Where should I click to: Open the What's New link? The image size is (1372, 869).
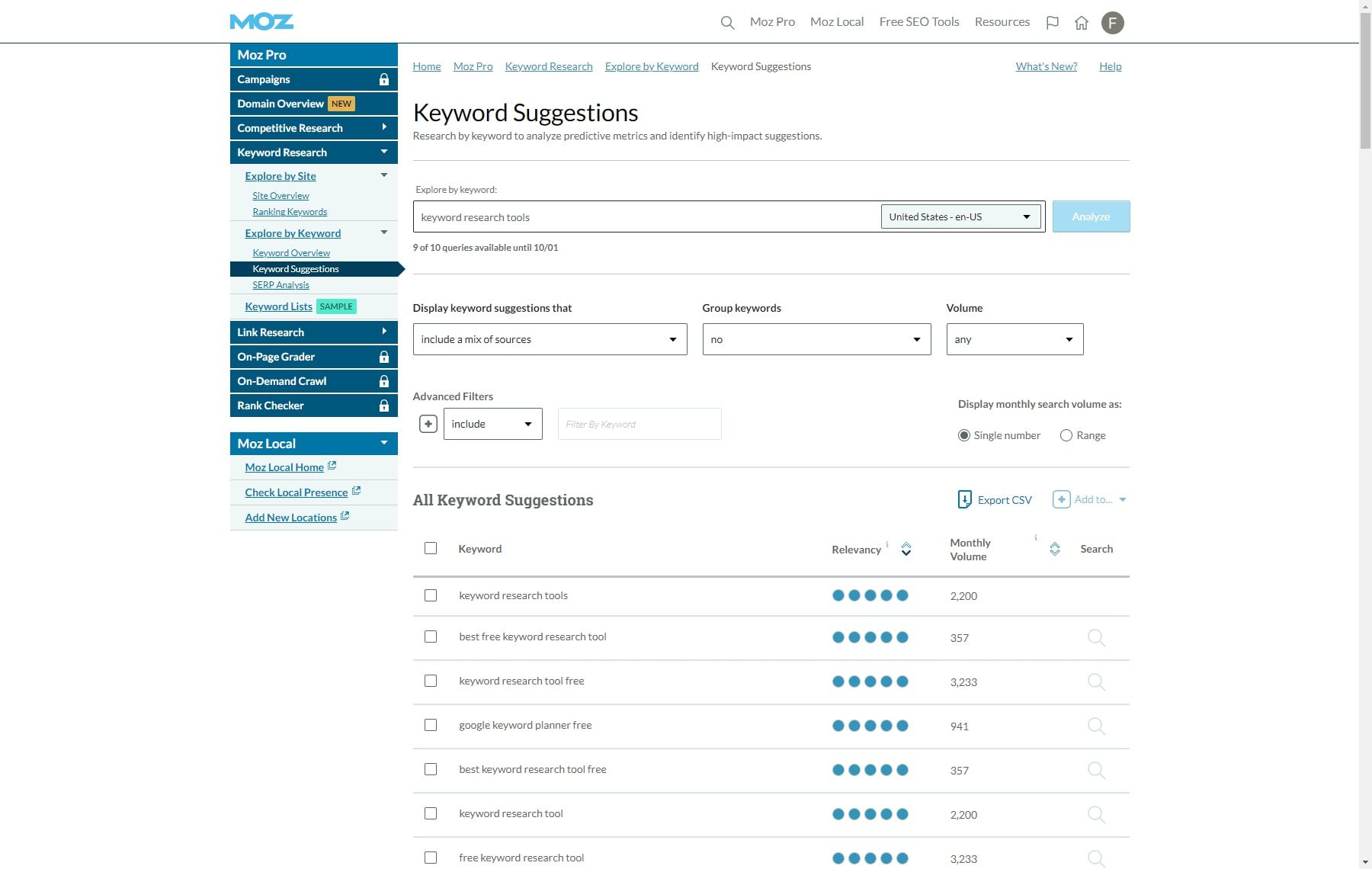(x=1045, y=66)
